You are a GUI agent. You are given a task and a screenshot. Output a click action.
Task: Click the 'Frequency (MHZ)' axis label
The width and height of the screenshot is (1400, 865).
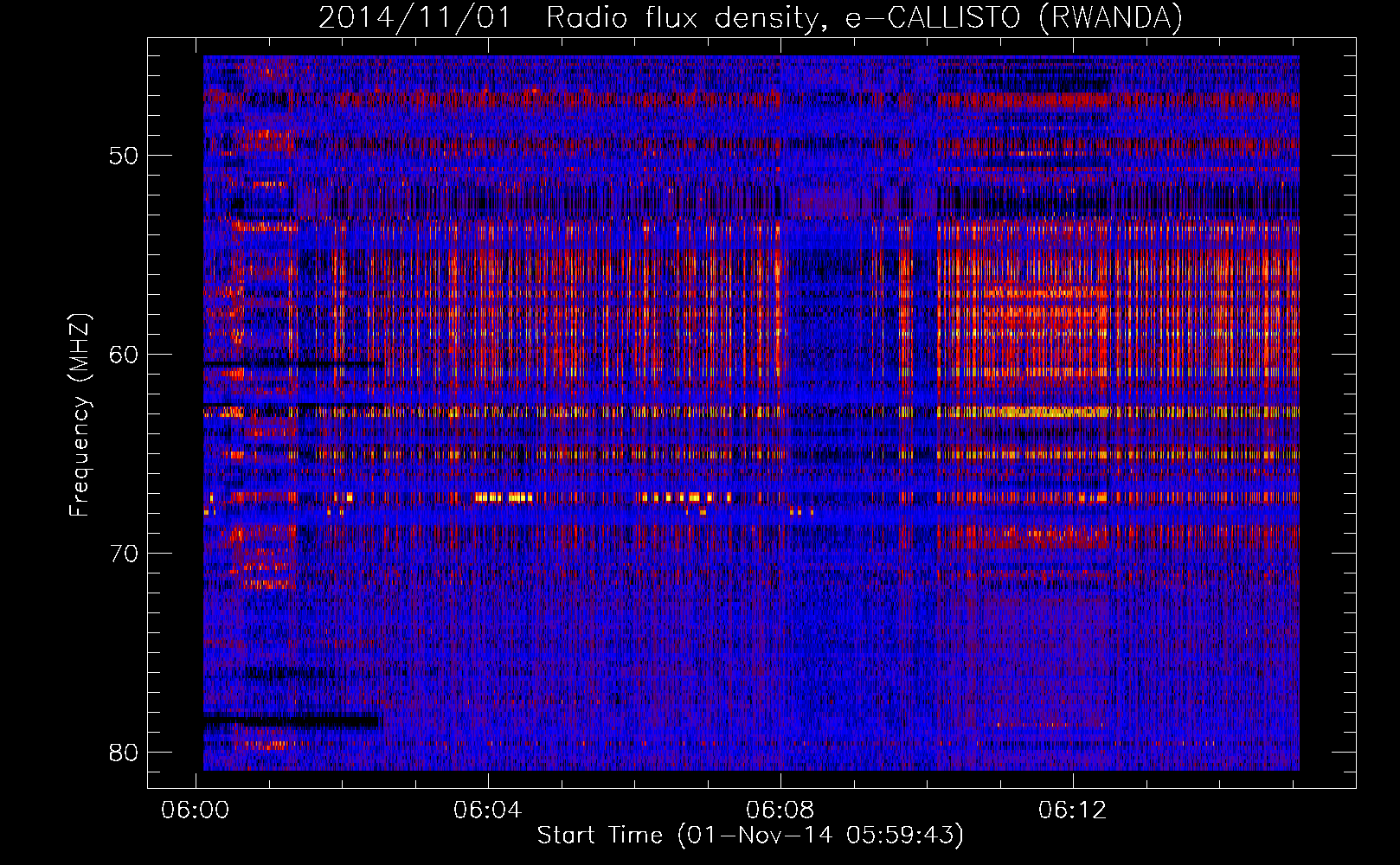(x=80, y=415)
